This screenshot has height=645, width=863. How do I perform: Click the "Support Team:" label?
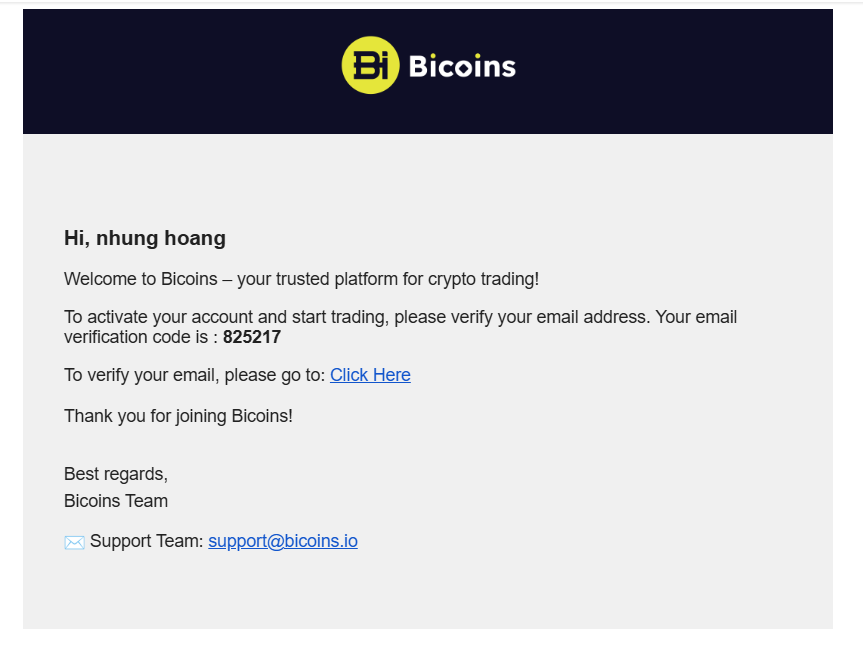pos(147,541)
